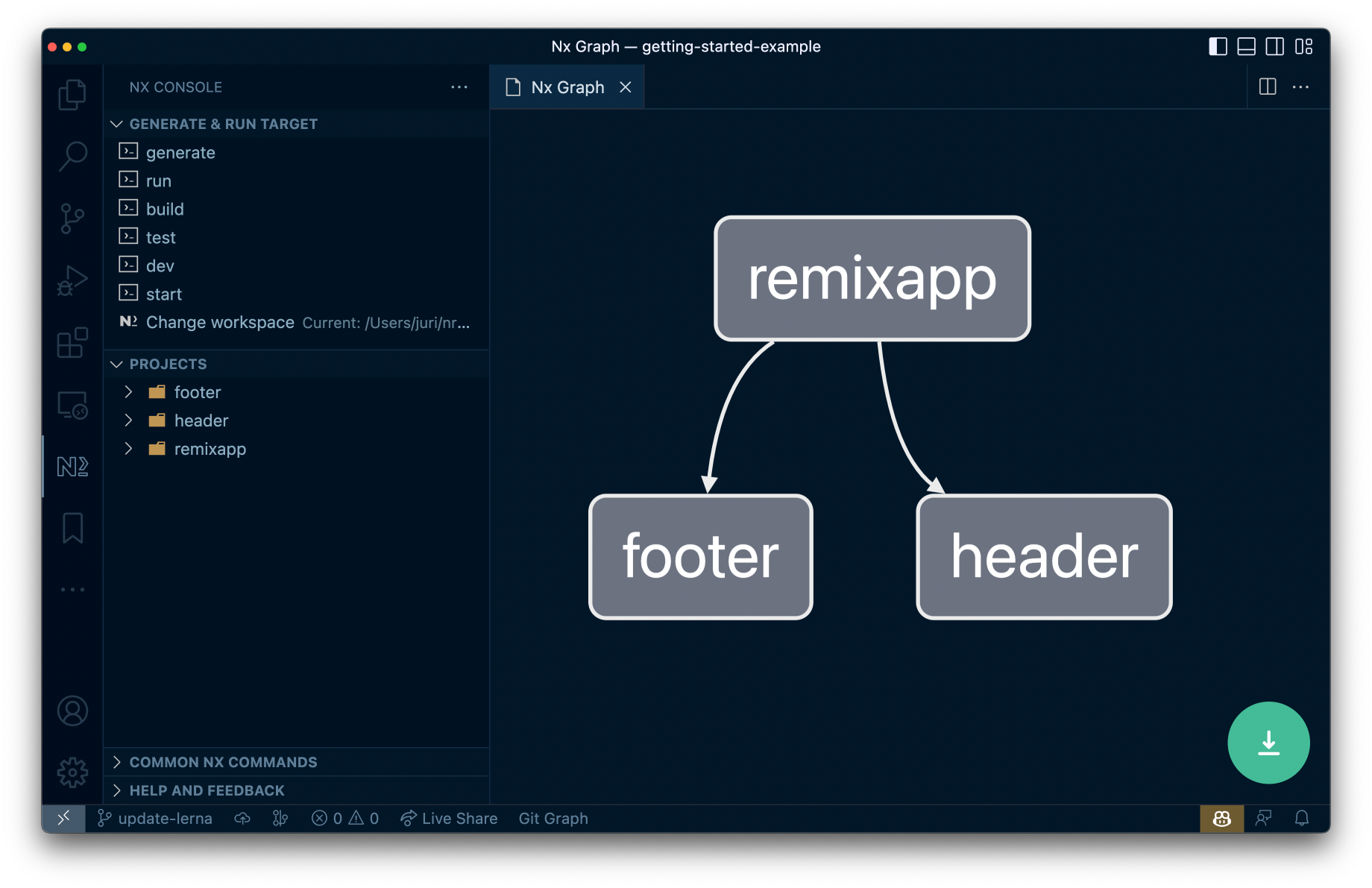The image size is (1372, 888).
Task: Open the Extensions view
Action: pyautogui.click(x=72, y=344)
